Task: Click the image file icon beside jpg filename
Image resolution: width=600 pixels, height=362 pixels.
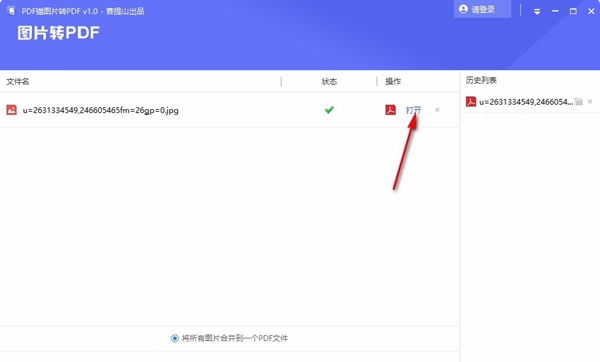Action: coord(11,110)
